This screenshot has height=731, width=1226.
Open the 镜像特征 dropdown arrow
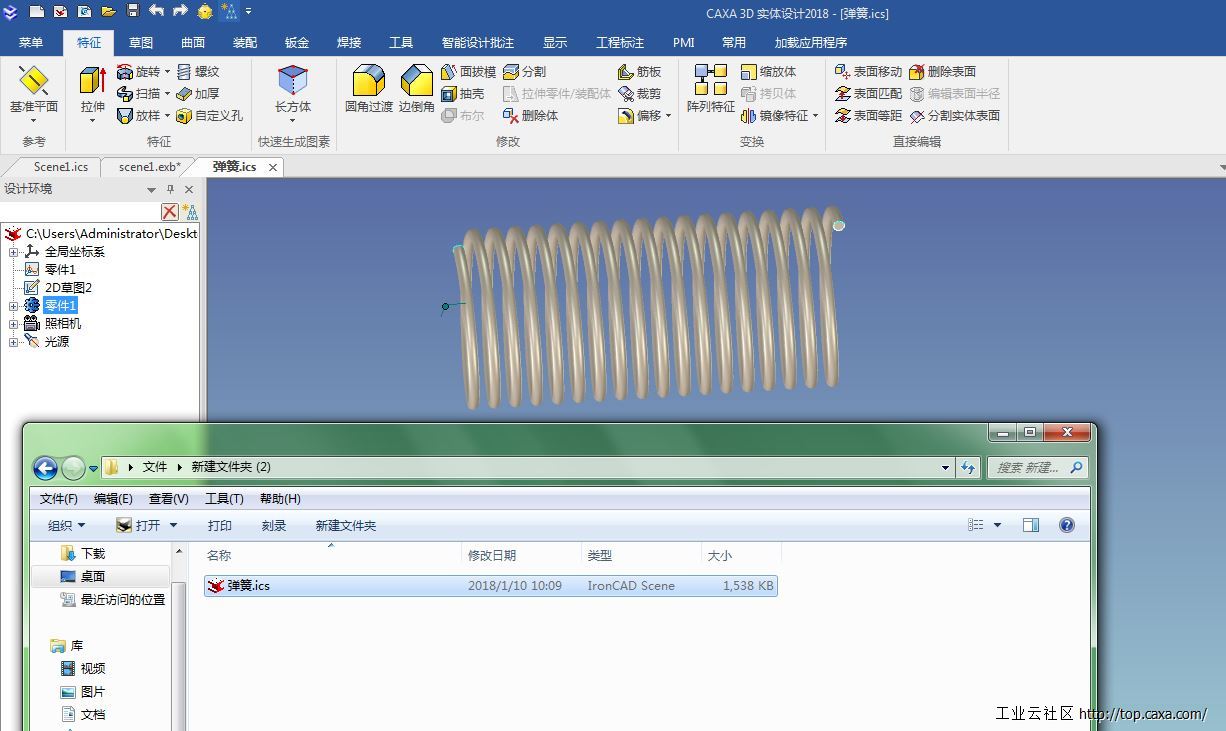pos(815,116)
